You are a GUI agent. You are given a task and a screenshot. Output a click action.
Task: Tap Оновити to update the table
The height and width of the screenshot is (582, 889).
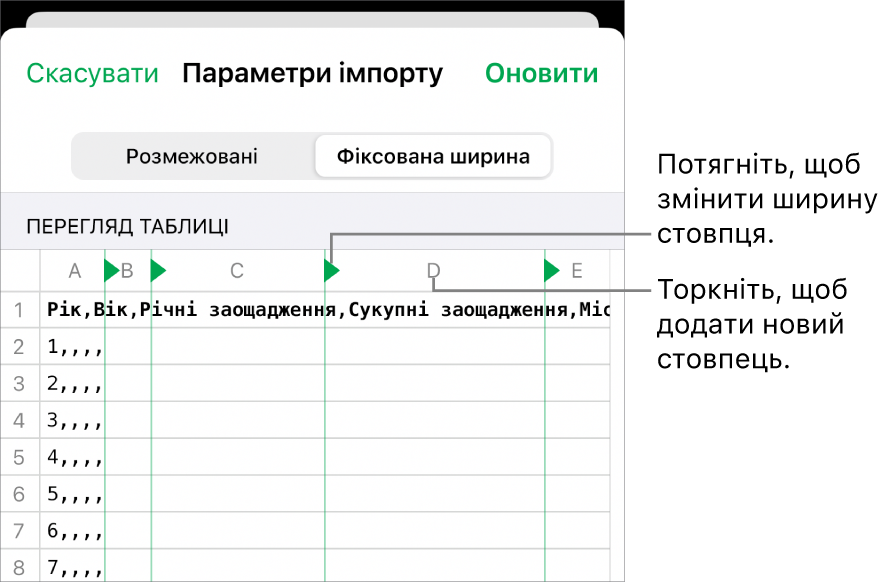541,74
